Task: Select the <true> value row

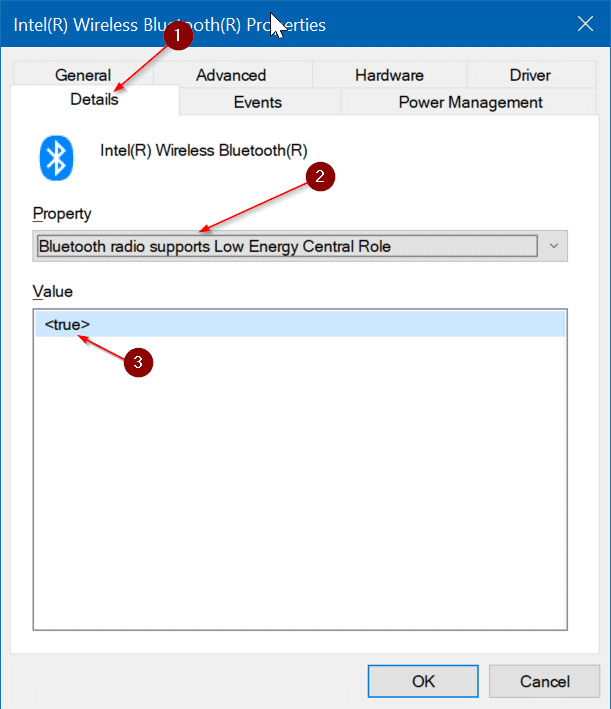Action: [x=300, y=324]
